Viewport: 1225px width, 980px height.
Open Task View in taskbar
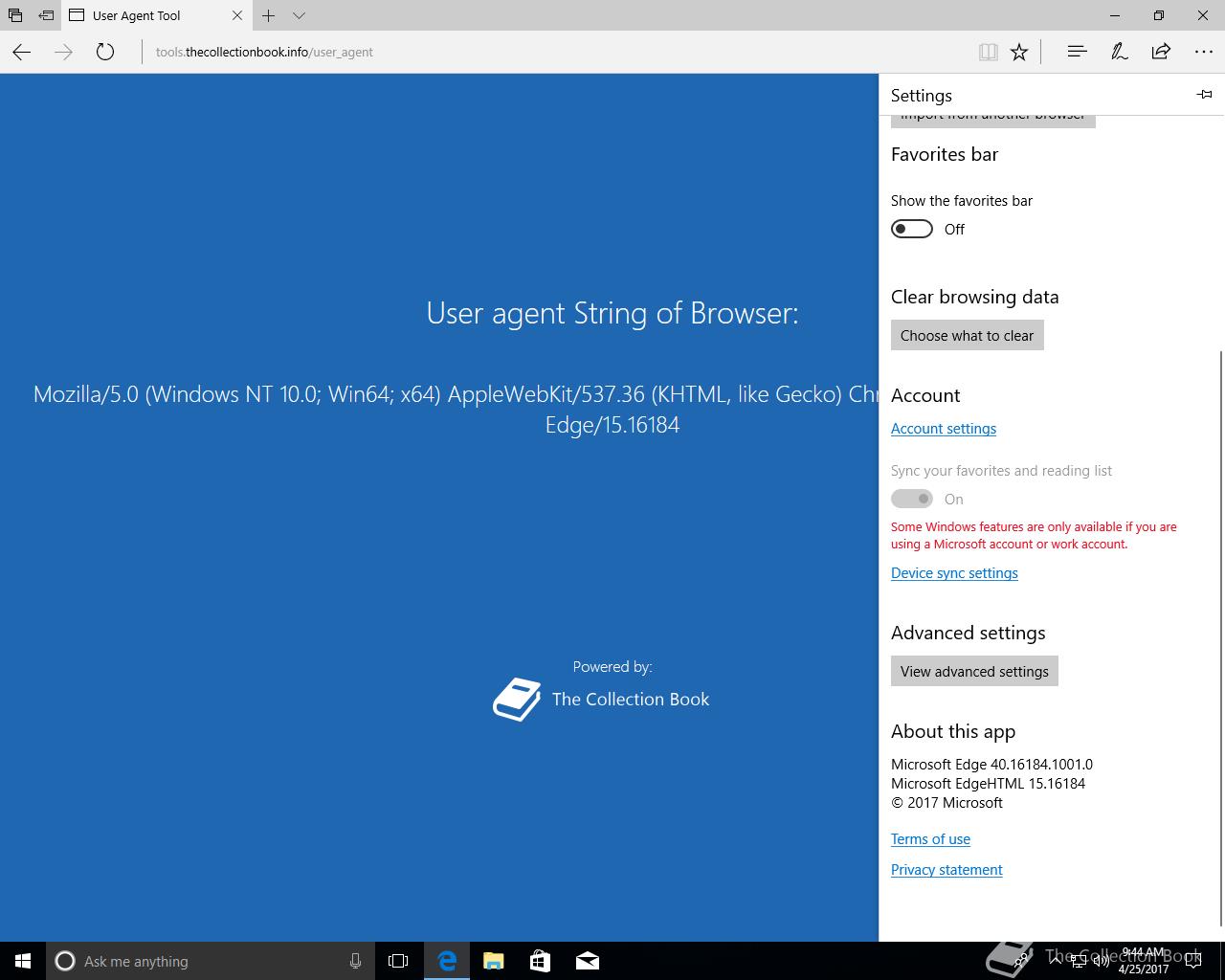[398, 961]
